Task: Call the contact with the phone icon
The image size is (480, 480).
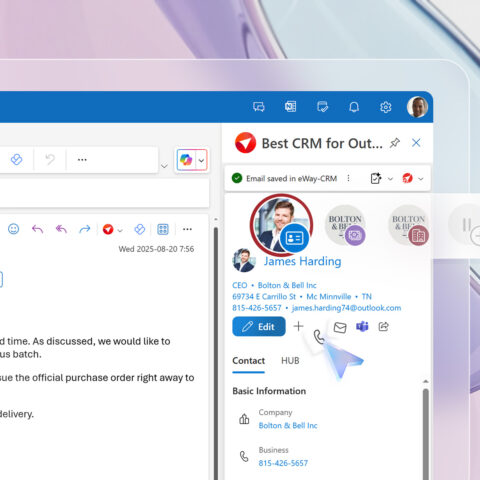Action: [x=319, y=337]
